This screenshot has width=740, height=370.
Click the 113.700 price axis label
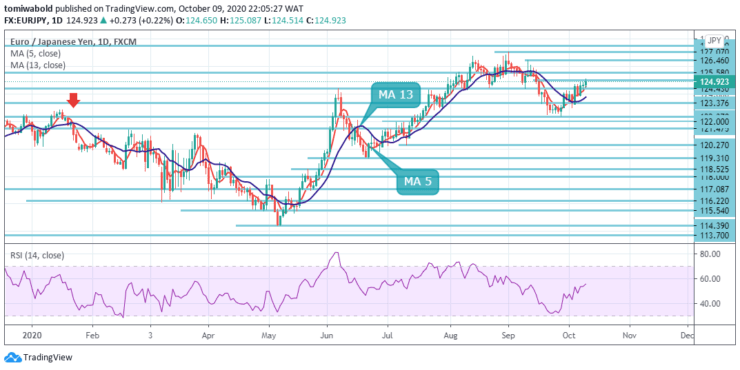point(715,235)
